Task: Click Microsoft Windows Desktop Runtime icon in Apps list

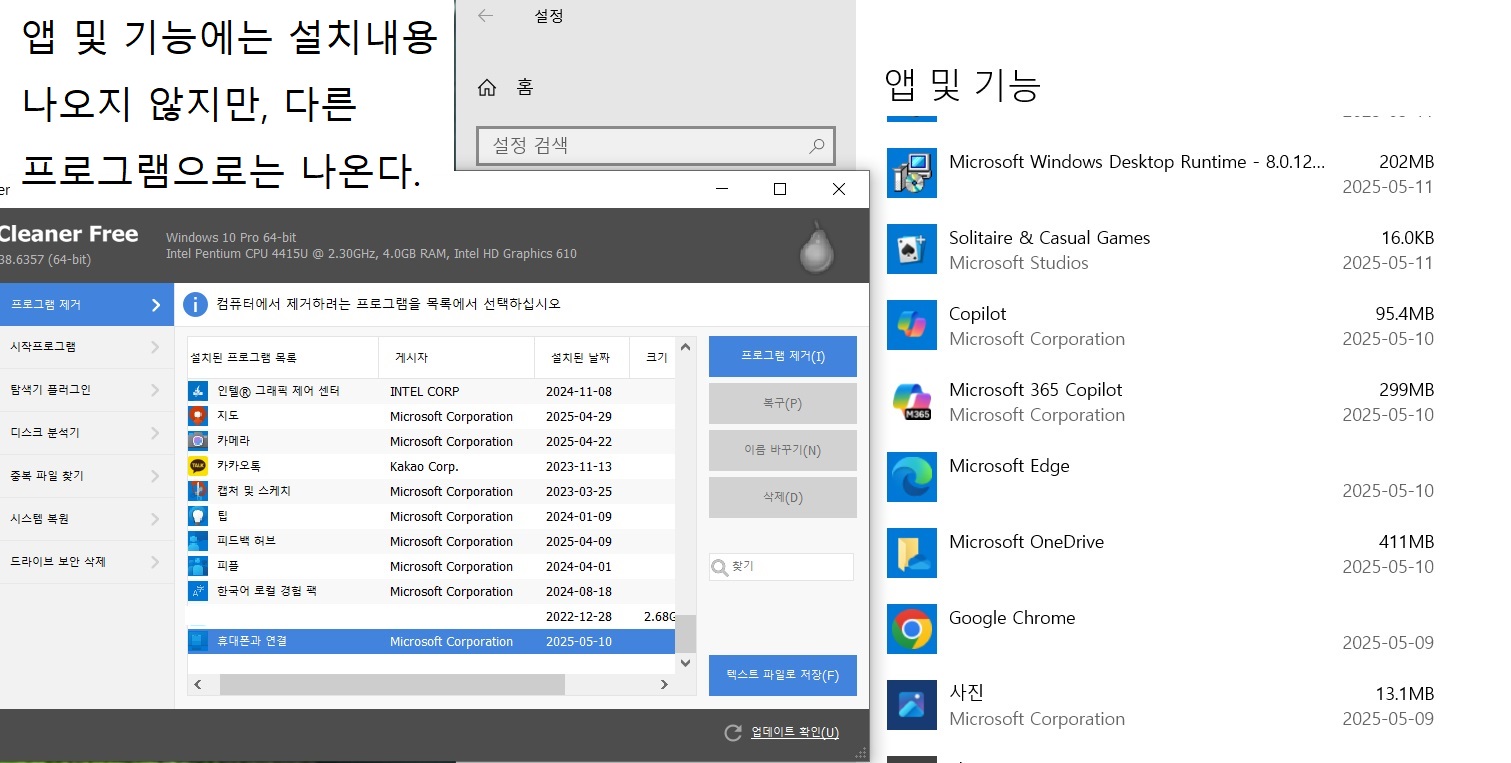Action: coord(912,173)
